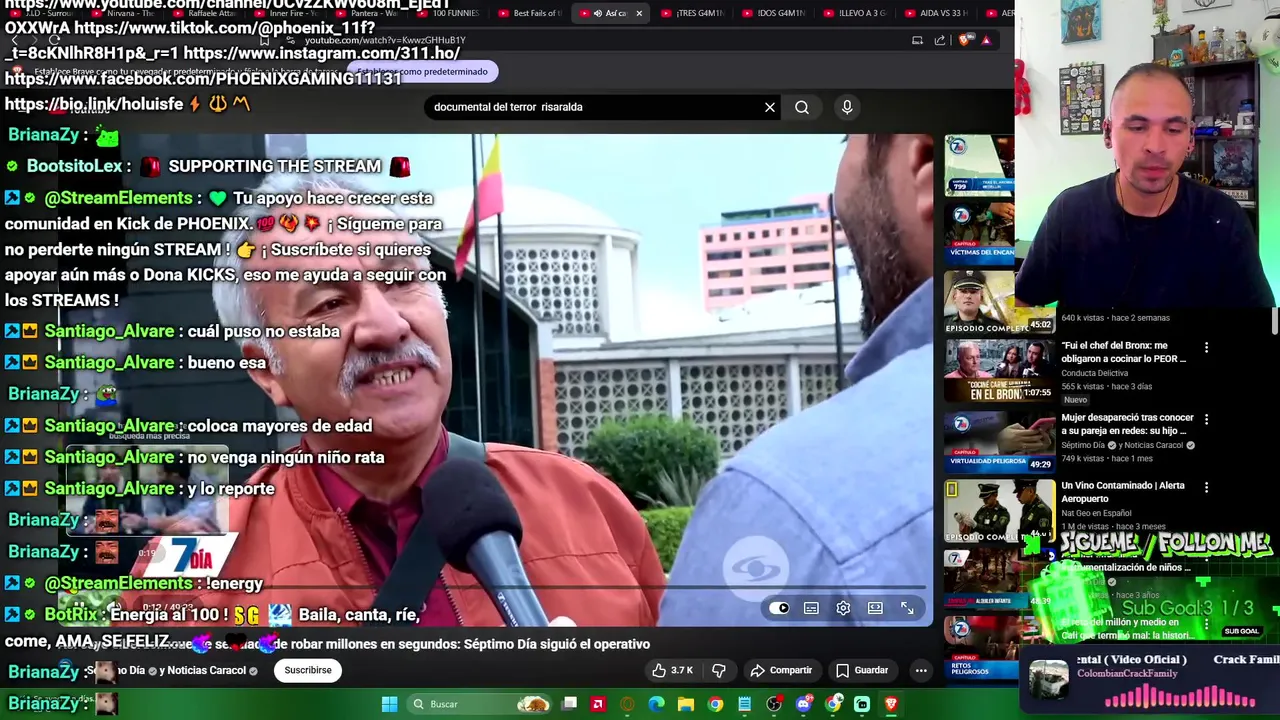Viewport: 1280px width, 720px height.
Task: Open Windows Start menu
Action: click(389, 704)
